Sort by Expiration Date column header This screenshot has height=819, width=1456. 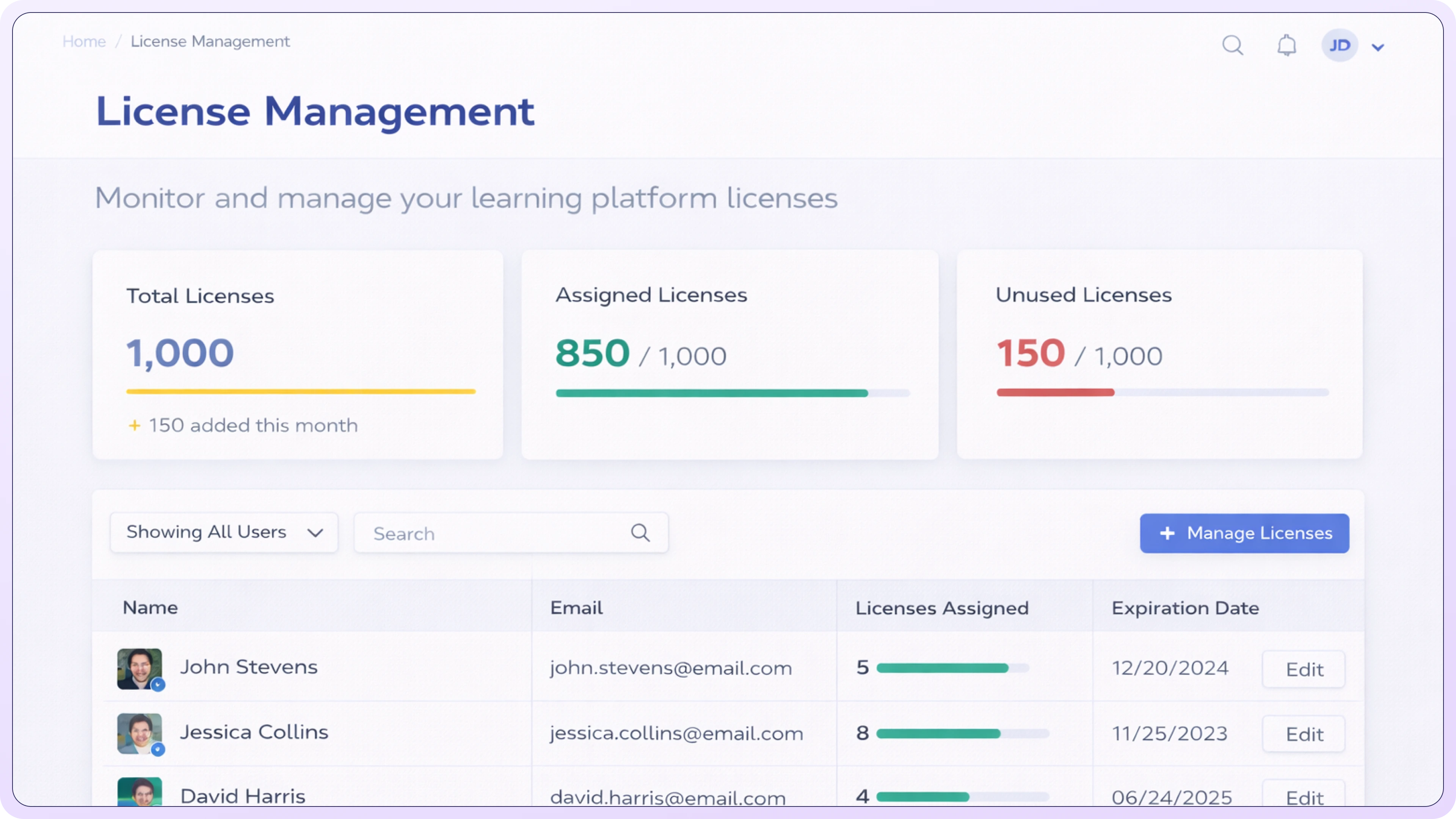(x=1185, y=607)
